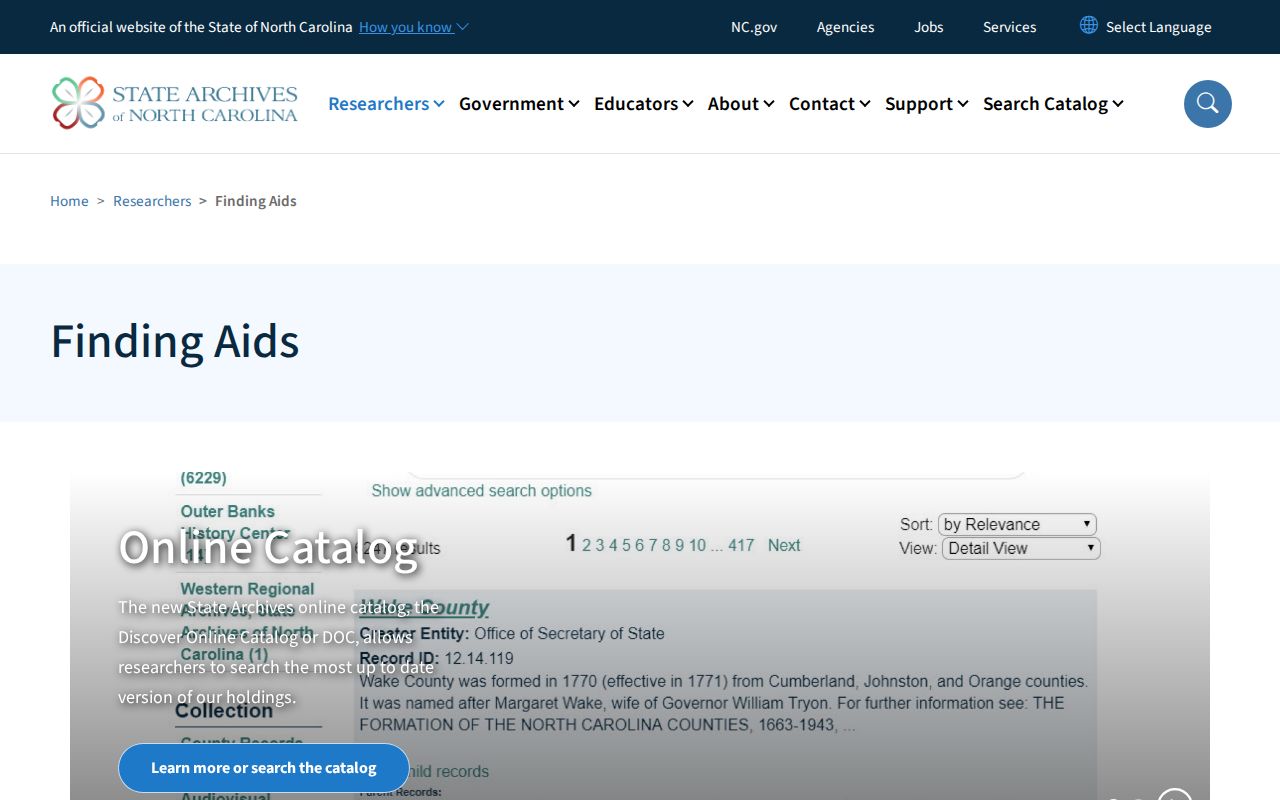Click the "Online Catalog" slide heading
Image resolution: width=1280 pixels, height=800 pixels.
point(268,547)
